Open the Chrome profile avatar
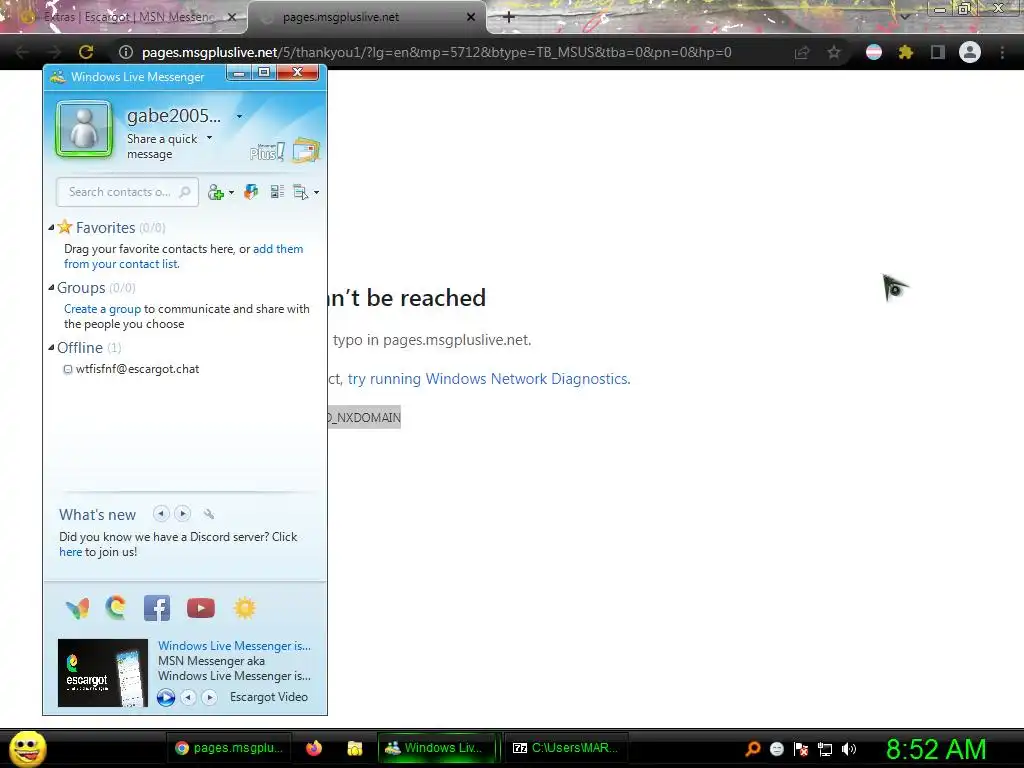1024x768 pixels. pos(970,52)
